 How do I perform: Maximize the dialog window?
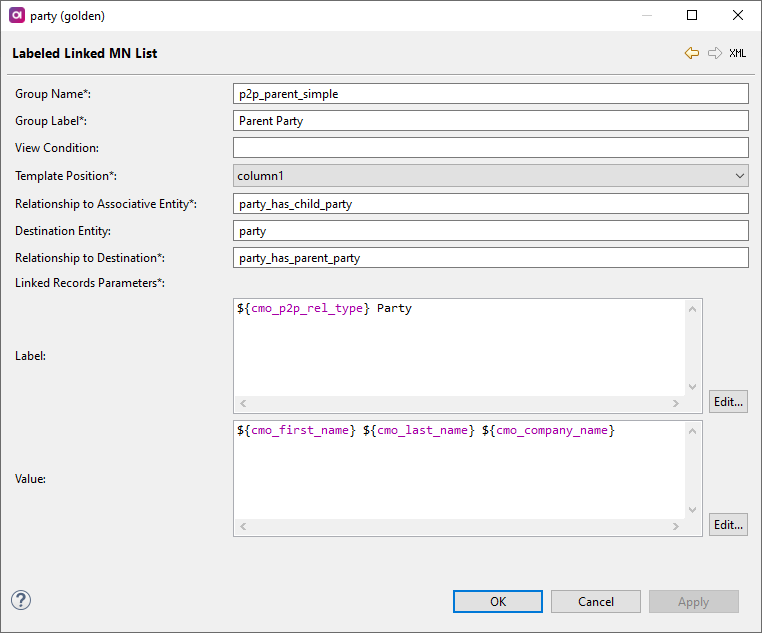tap(692, 15)
